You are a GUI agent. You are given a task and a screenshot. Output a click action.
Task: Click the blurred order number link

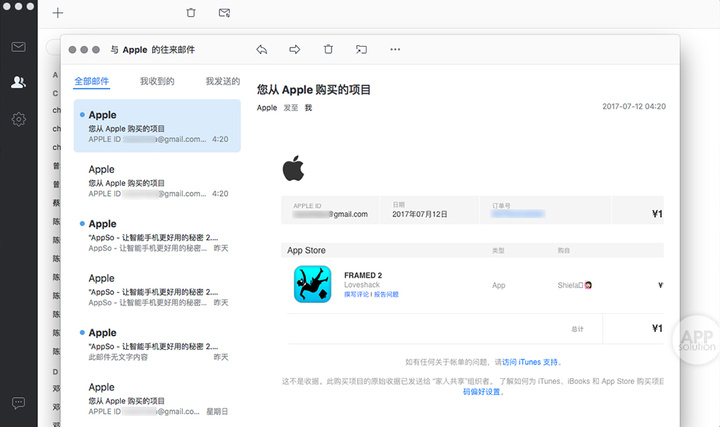[x=518, y=214]
